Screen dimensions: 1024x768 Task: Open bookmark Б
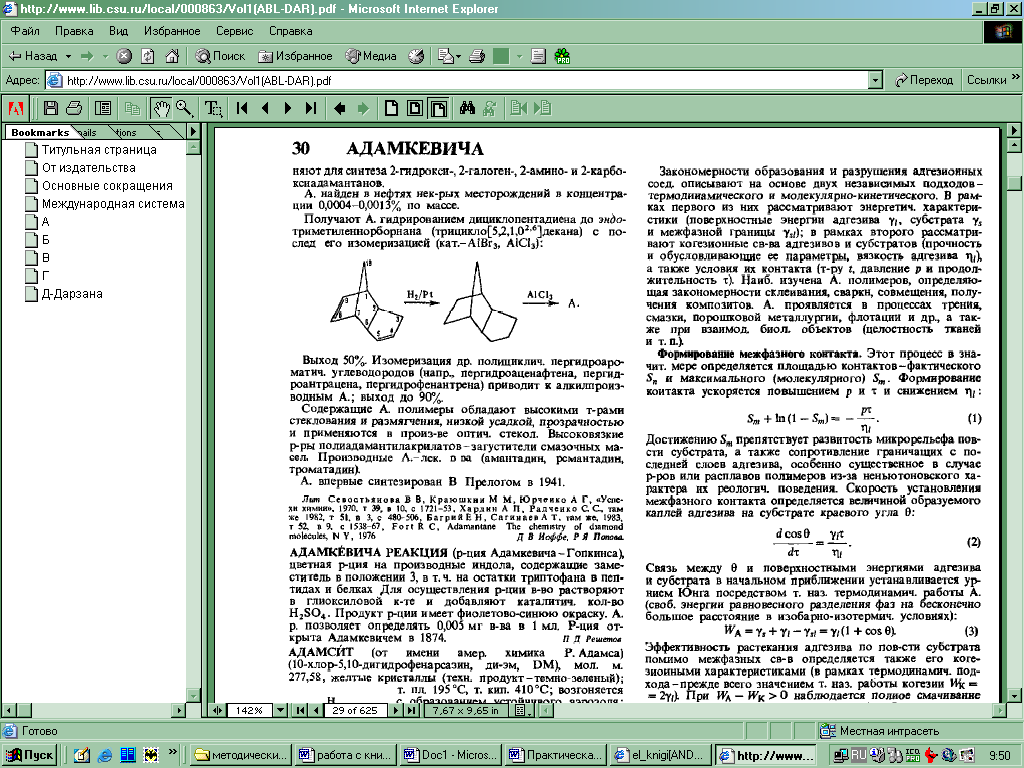click(46, 240)
